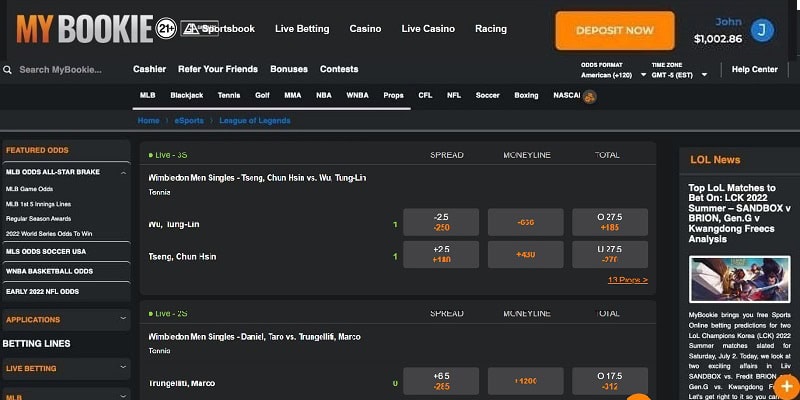Select the NASCAR tab
Image resolution: width=800 pixels, height=400 pixels.
567,95
